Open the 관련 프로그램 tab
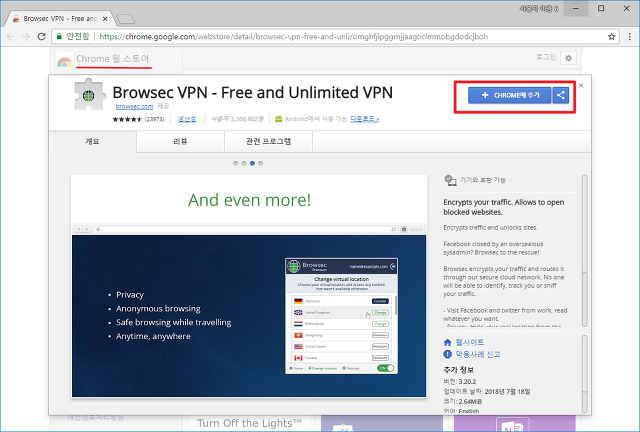This screenshot has height=432, width=640. coord(268,142)
